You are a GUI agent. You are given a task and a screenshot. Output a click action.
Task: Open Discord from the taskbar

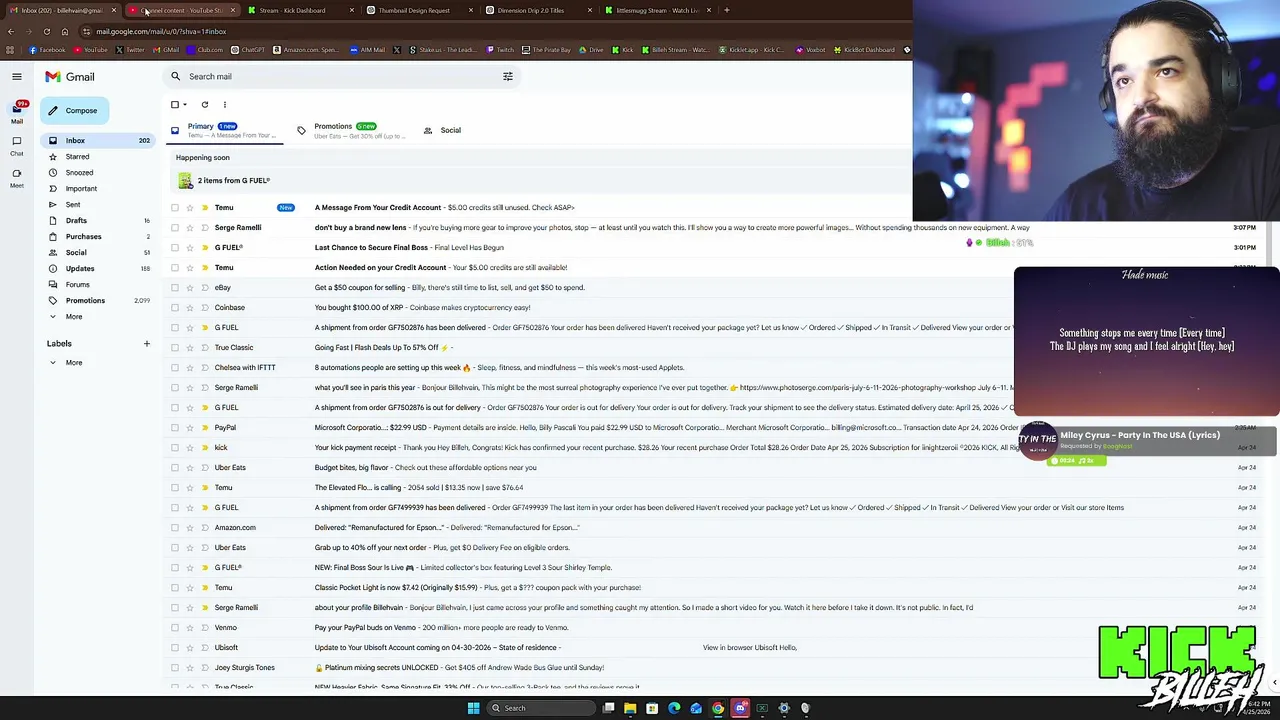740,708
